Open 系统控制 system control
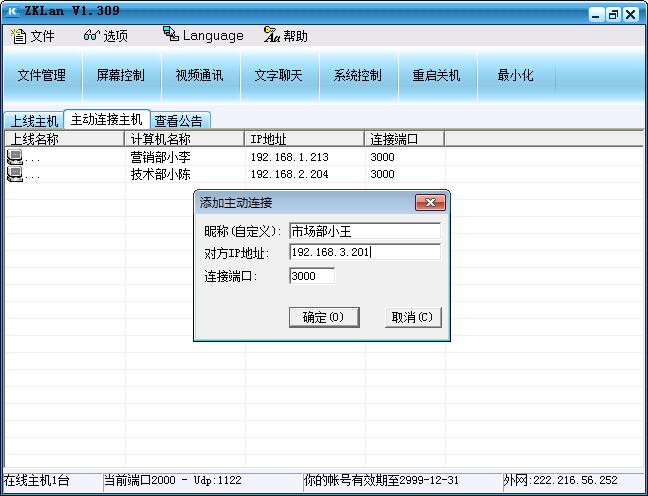648x496 pixels. 357,75
